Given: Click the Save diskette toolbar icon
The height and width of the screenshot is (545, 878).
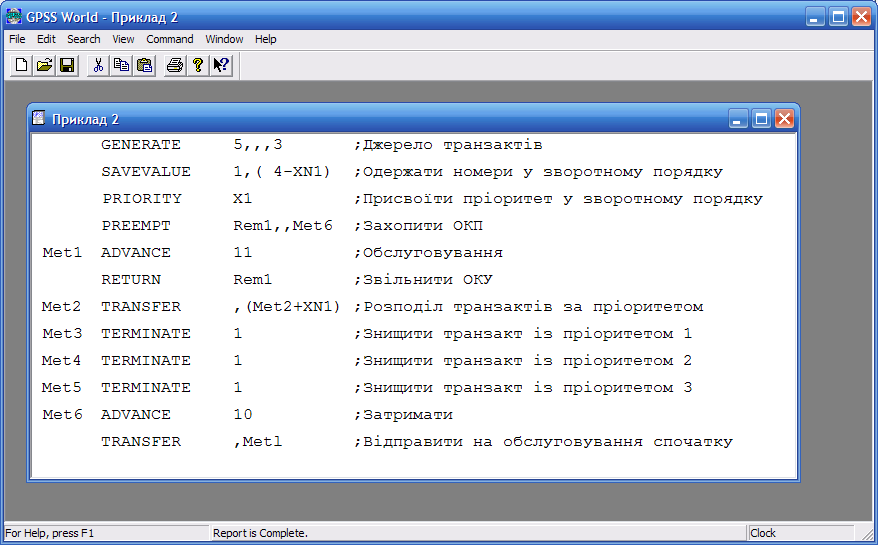Looking at the screenshot, I should point(67,66).
